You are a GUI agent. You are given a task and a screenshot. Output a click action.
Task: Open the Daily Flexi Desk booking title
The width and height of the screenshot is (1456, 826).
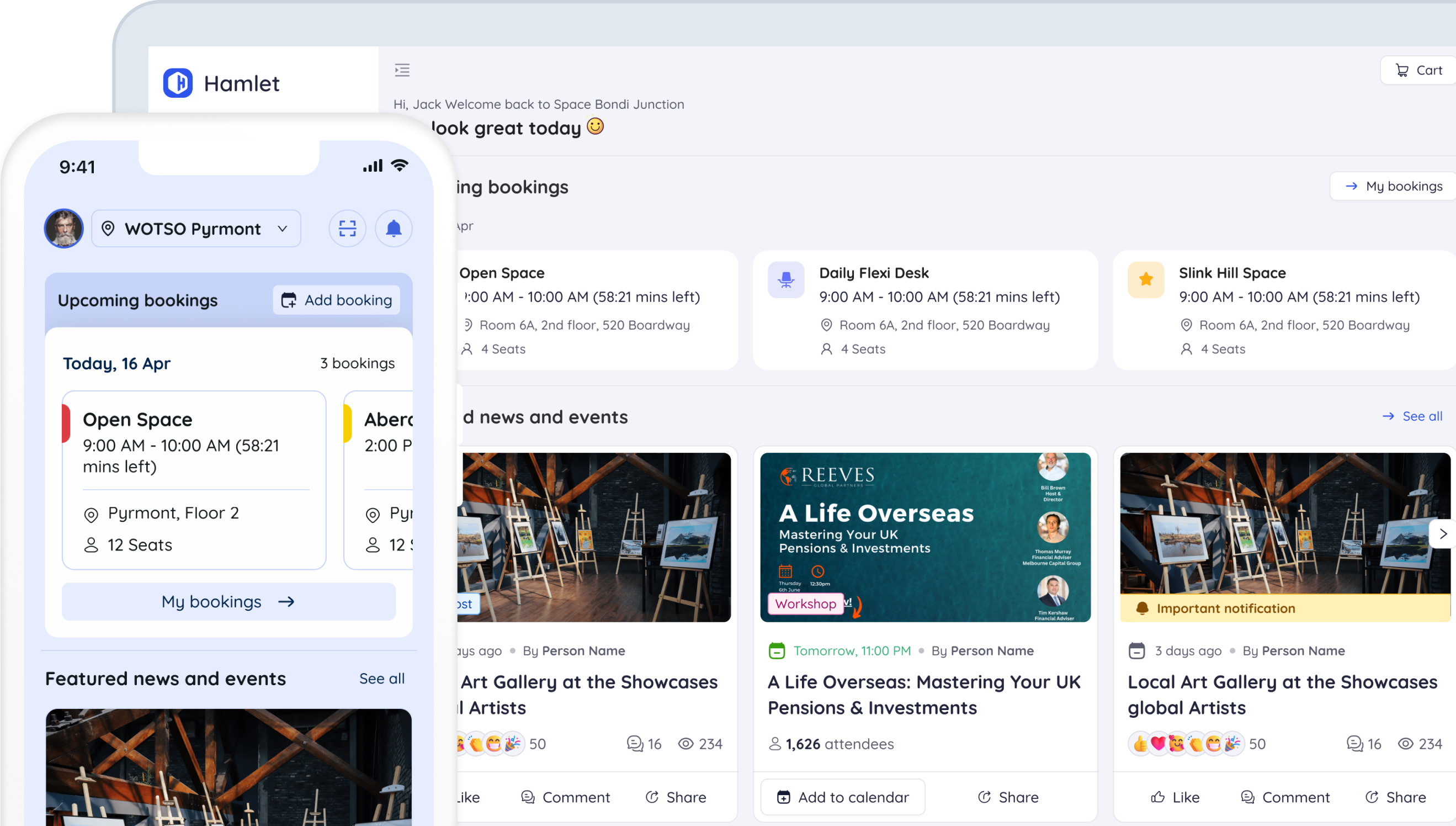(874, 273)
